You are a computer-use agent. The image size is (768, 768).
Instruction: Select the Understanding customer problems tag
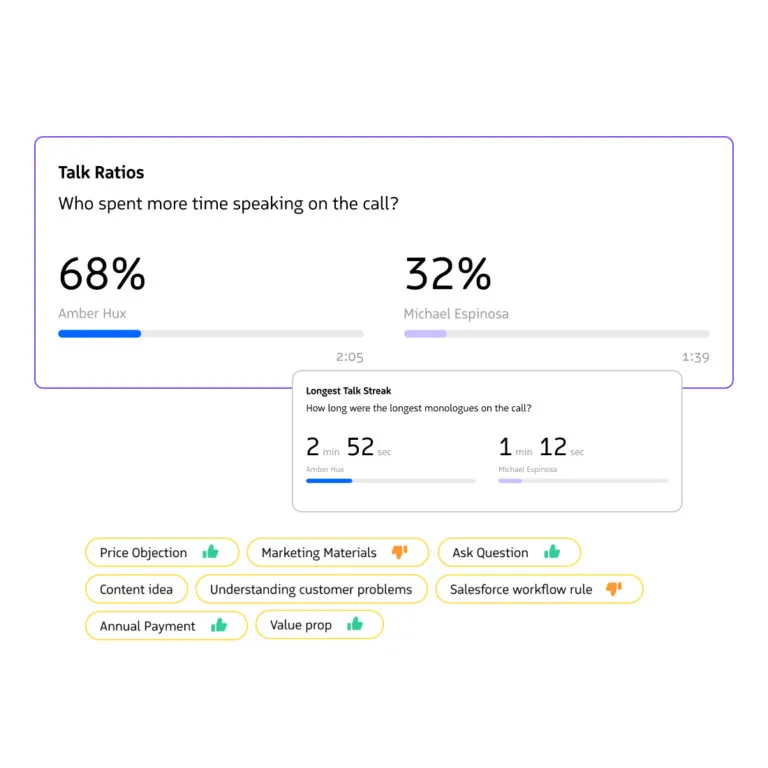click(311, 589)
